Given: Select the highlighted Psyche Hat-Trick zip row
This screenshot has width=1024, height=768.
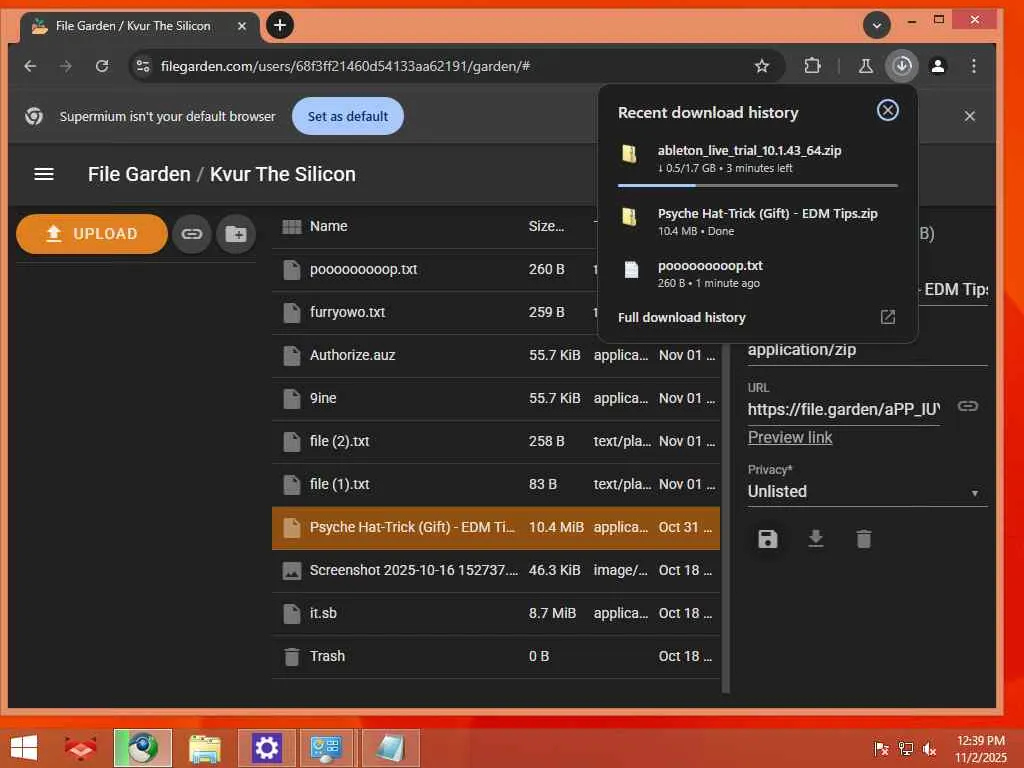Looking at the screenshot, I should coord(496,528).
